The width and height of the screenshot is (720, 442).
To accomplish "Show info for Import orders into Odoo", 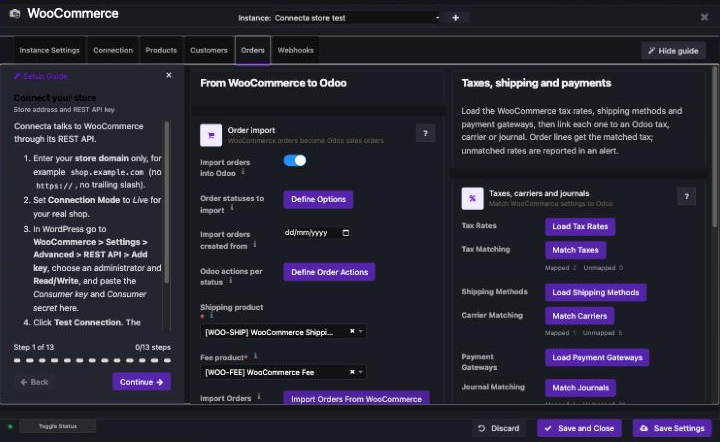I will tap(243, 172).
